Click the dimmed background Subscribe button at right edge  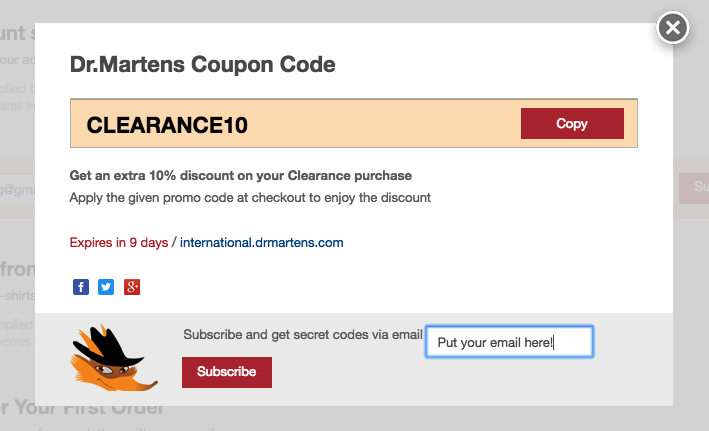pos(693,187)
